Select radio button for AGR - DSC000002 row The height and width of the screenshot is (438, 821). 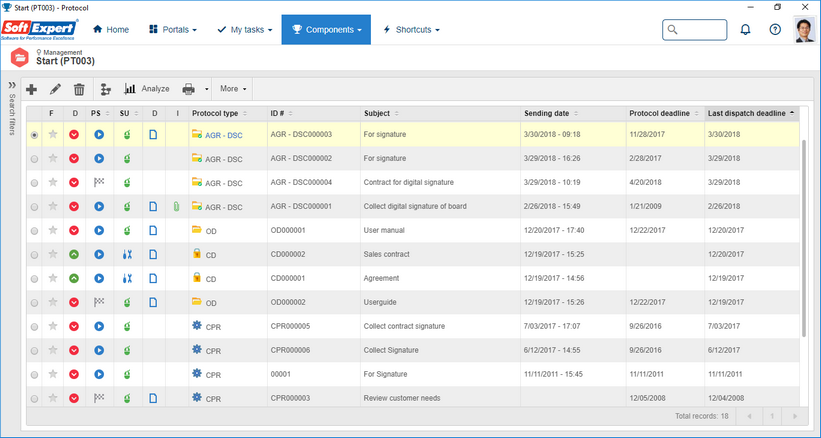(x=35, y=159)
